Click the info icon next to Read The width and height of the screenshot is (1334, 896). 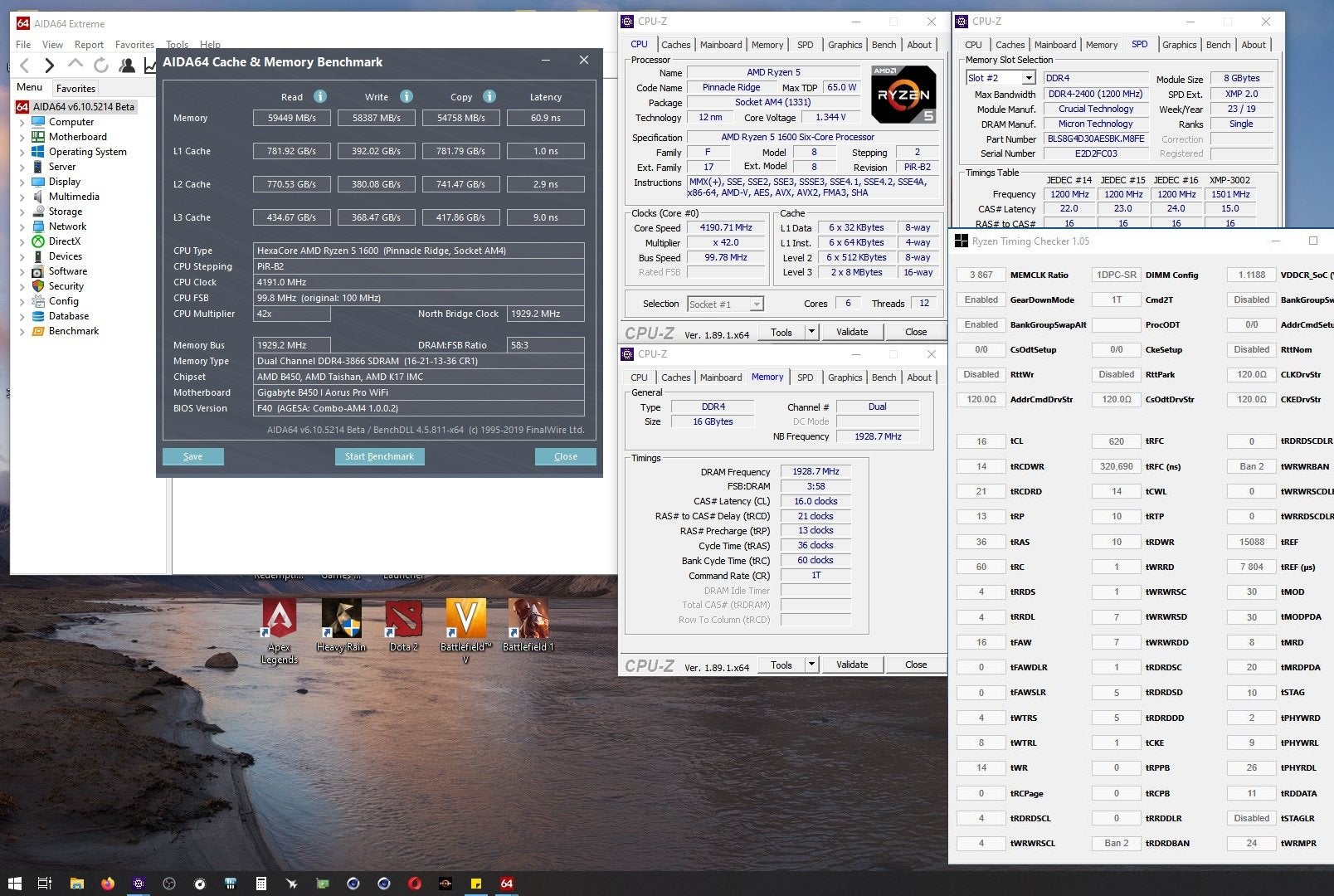pyautogui.click(x=320, y=96)
